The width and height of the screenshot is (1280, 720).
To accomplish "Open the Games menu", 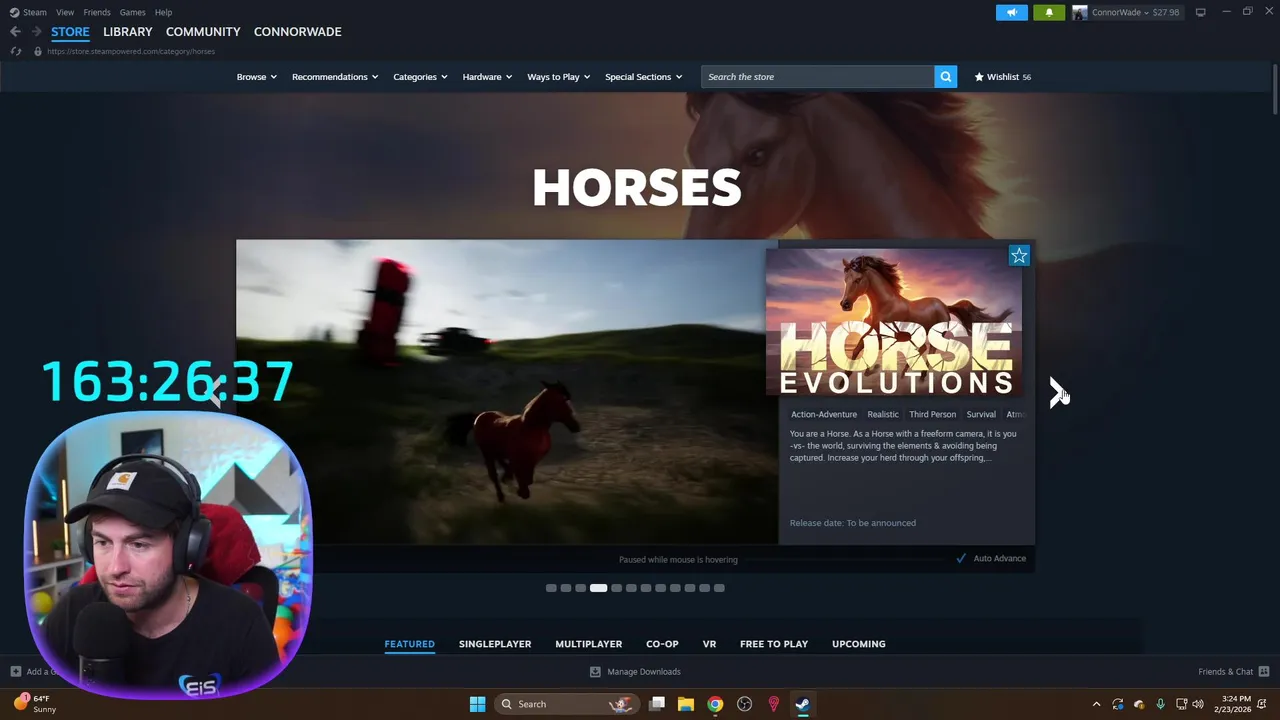I will pos(132,12).
